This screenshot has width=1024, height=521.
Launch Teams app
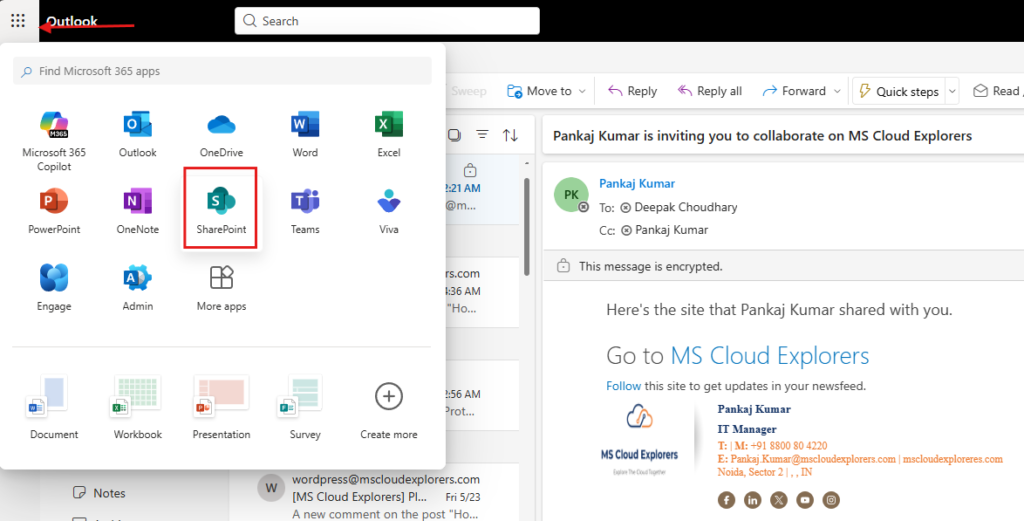pos(305,211)
